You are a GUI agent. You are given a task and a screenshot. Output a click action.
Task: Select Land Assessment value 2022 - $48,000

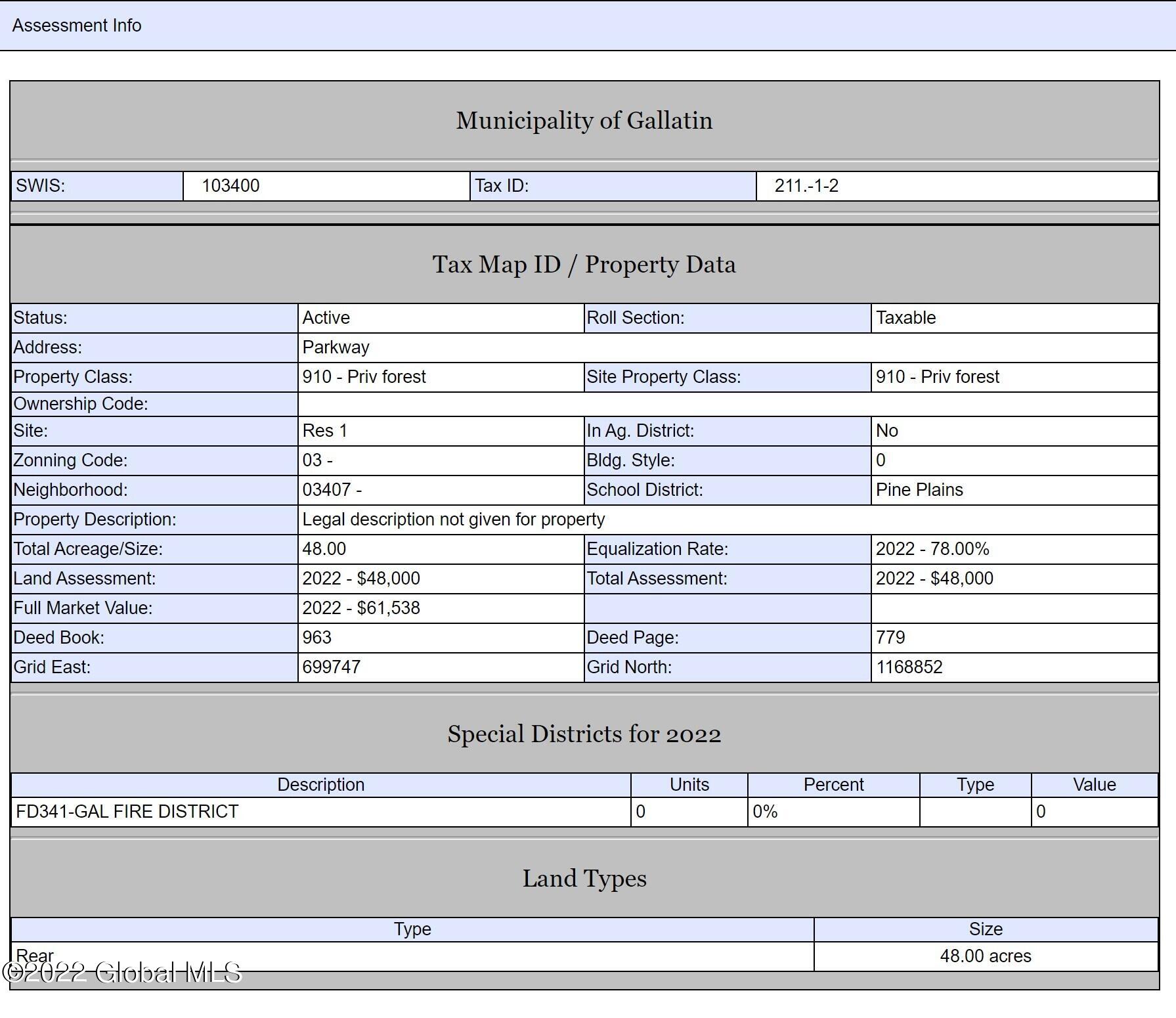(361, 579)
